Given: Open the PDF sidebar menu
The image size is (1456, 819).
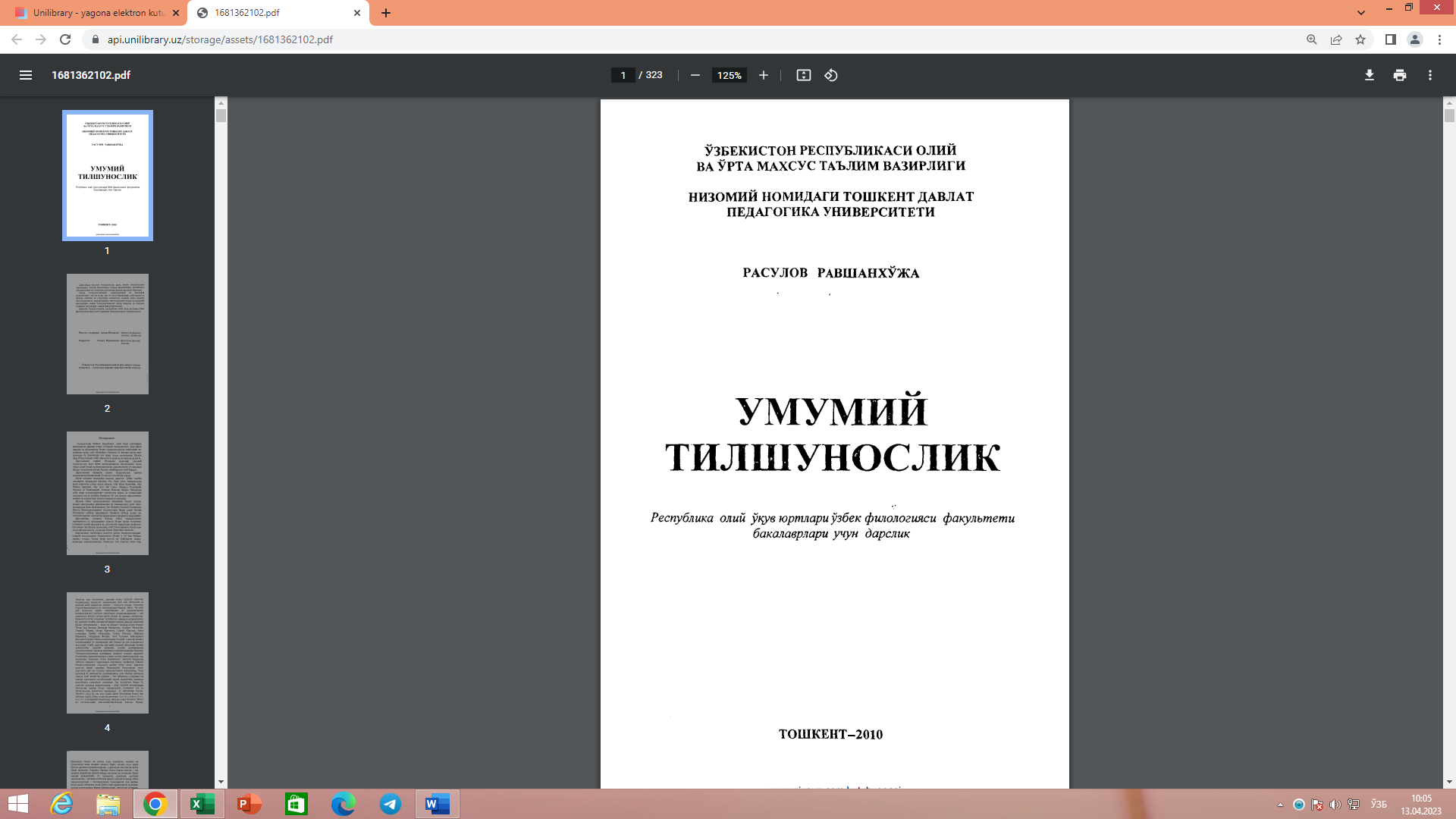Looking at the screenshot, I should pos(26,75).
